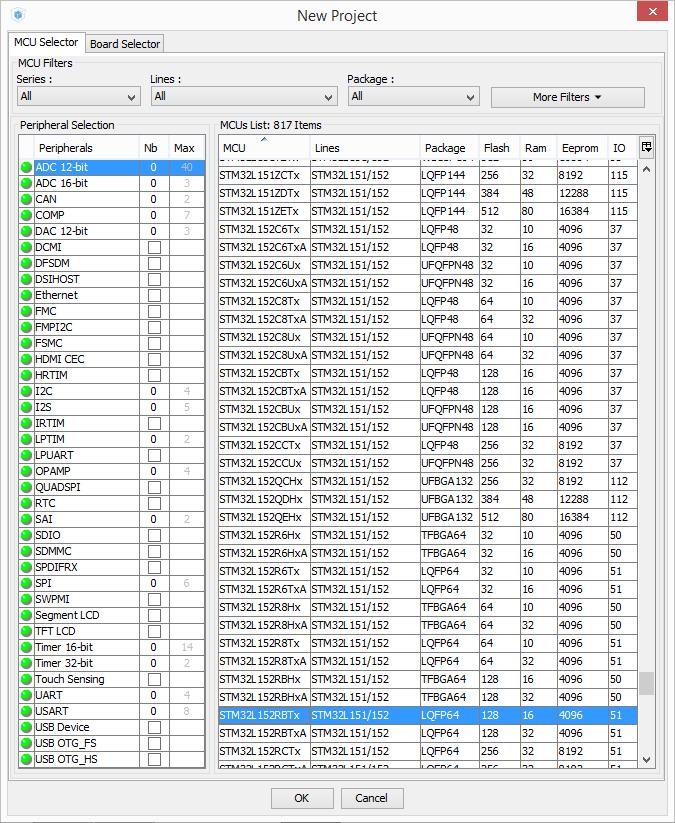Sort table by Package column header
This screenshot has height=823, width=675.
(x=449, y=148)
